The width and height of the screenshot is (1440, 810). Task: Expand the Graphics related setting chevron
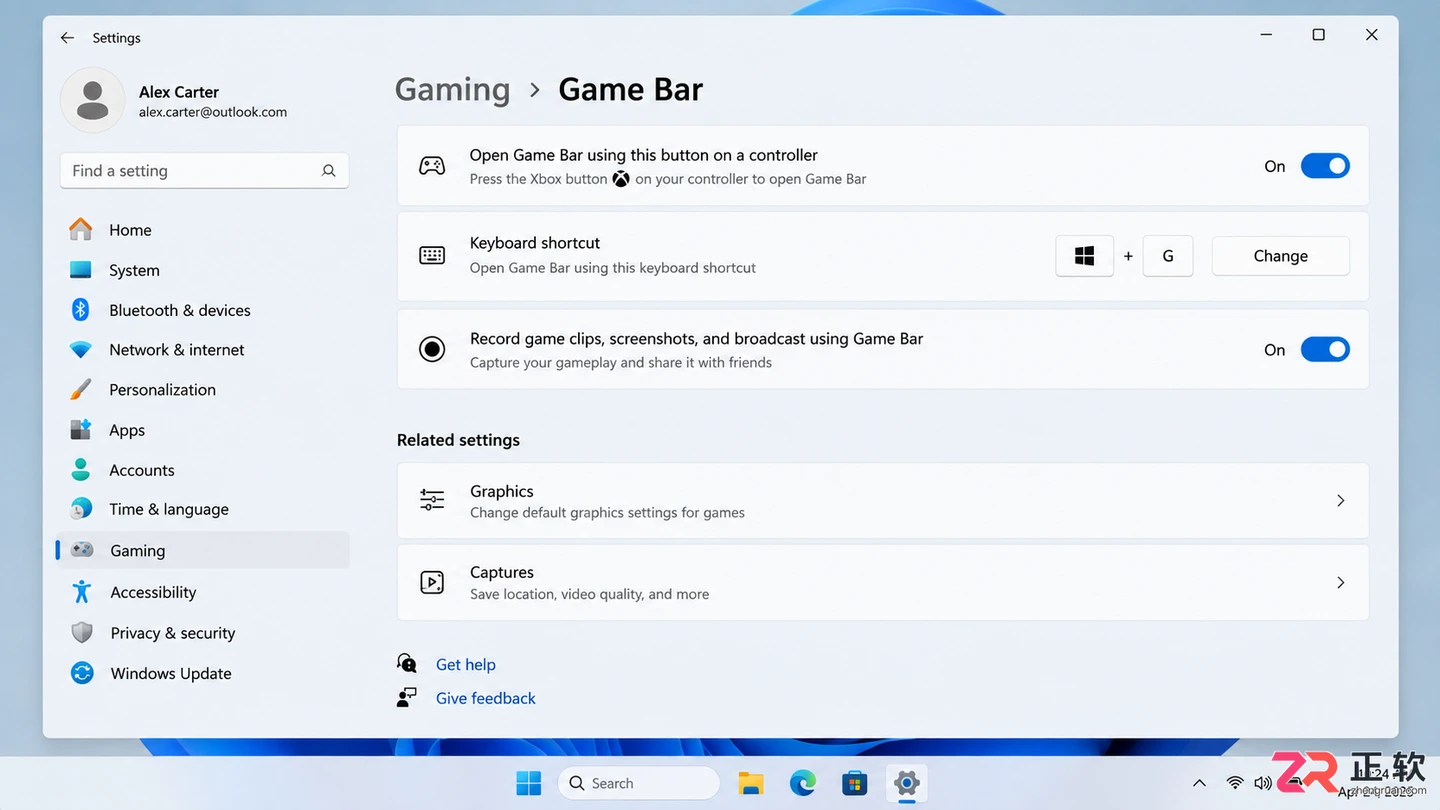click(x=1341, y=501)
